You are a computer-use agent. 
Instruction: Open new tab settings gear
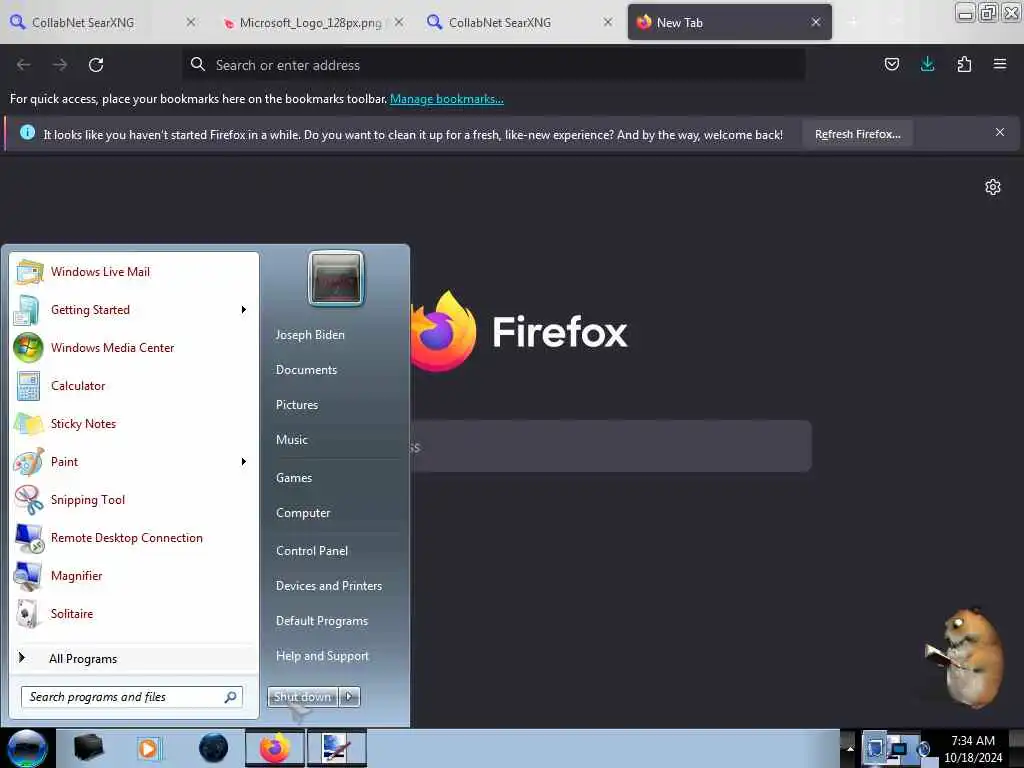point(993,187)
